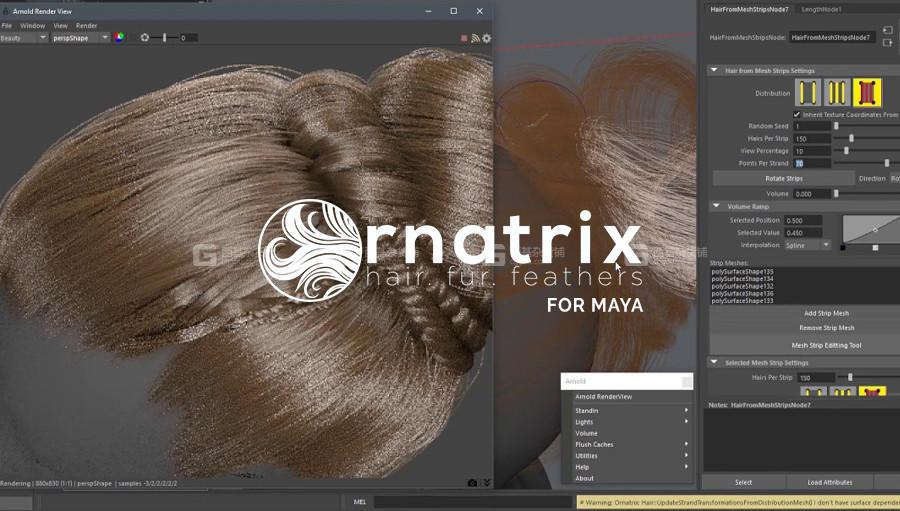Stop rendering with the red square icon
900x511 pixels.
point(464,38)
